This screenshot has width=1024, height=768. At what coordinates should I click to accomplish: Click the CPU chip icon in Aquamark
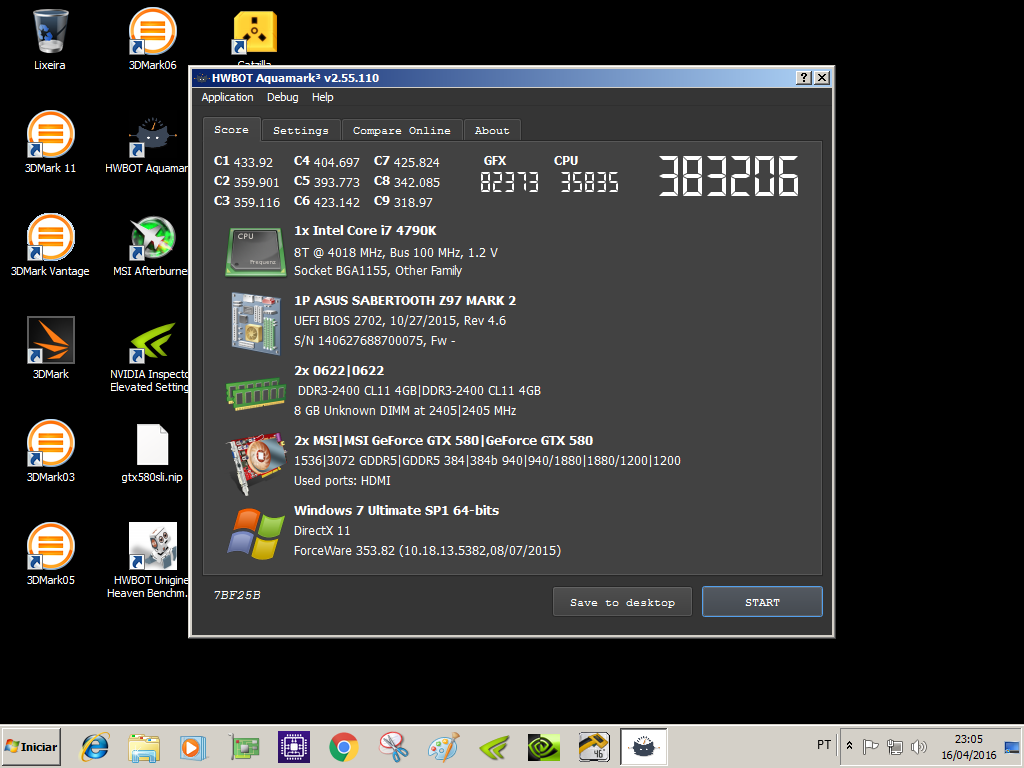coord(255,251)
